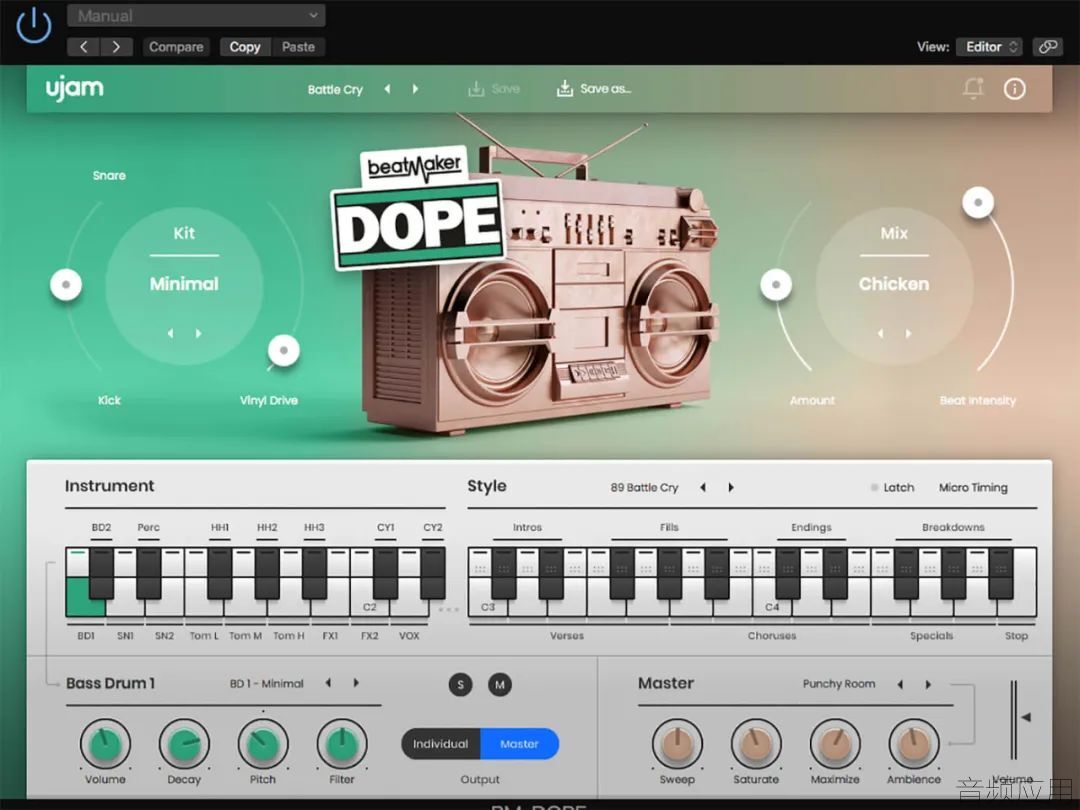Click the C4 key on Style keyboard
The width and height of the screenshot is (1080, 810).
[771, 599]
